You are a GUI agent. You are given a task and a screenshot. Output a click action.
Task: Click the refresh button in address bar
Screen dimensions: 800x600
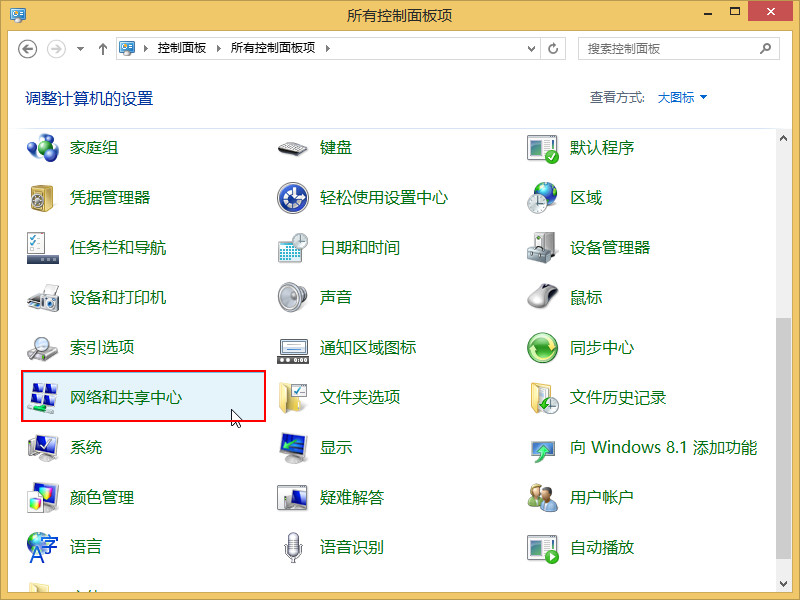(554, 48)
